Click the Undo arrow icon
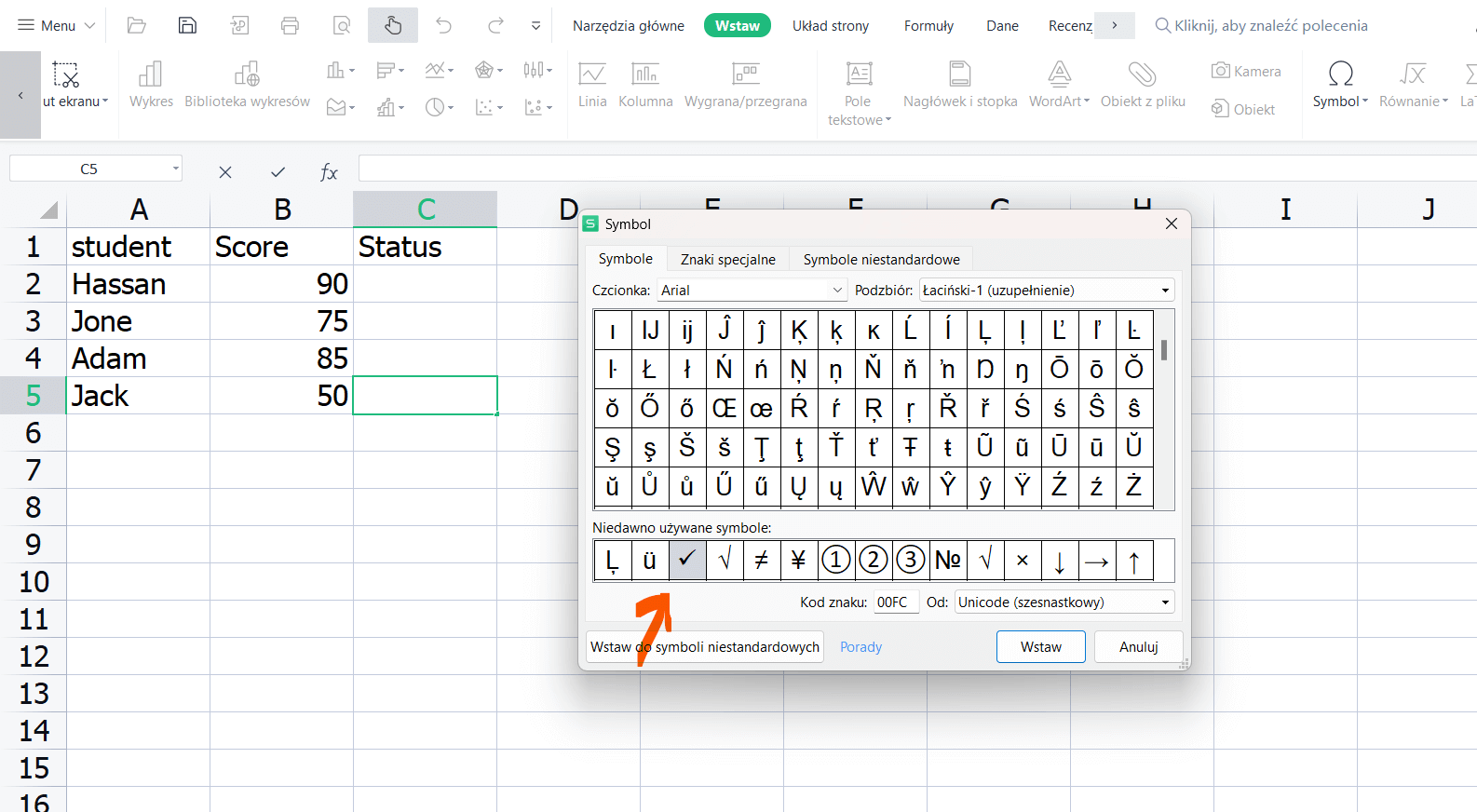1477x812 pixels. pyautogui.click(x=444, y=25)
